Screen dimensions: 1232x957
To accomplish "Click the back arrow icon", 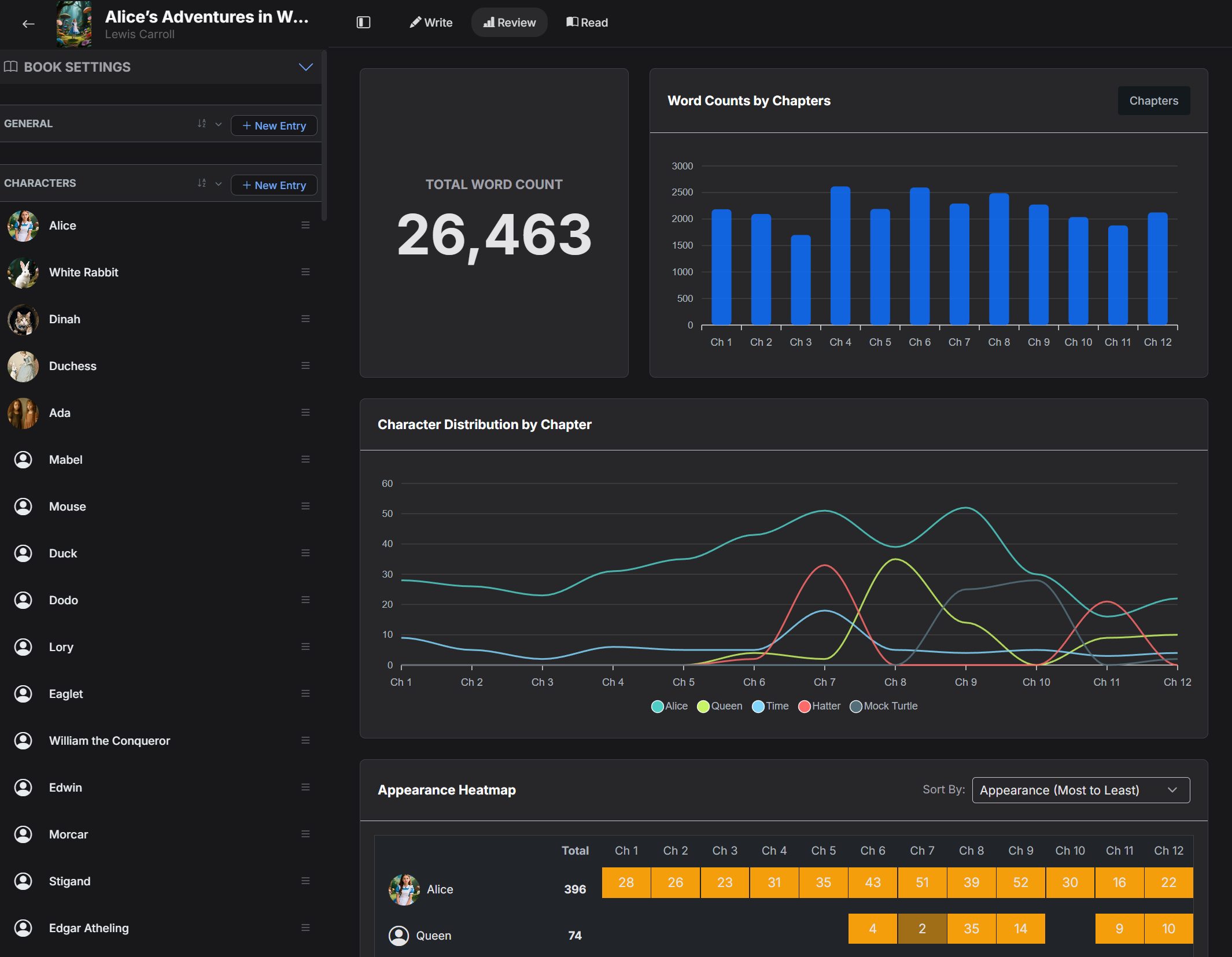I will (28, 24).
